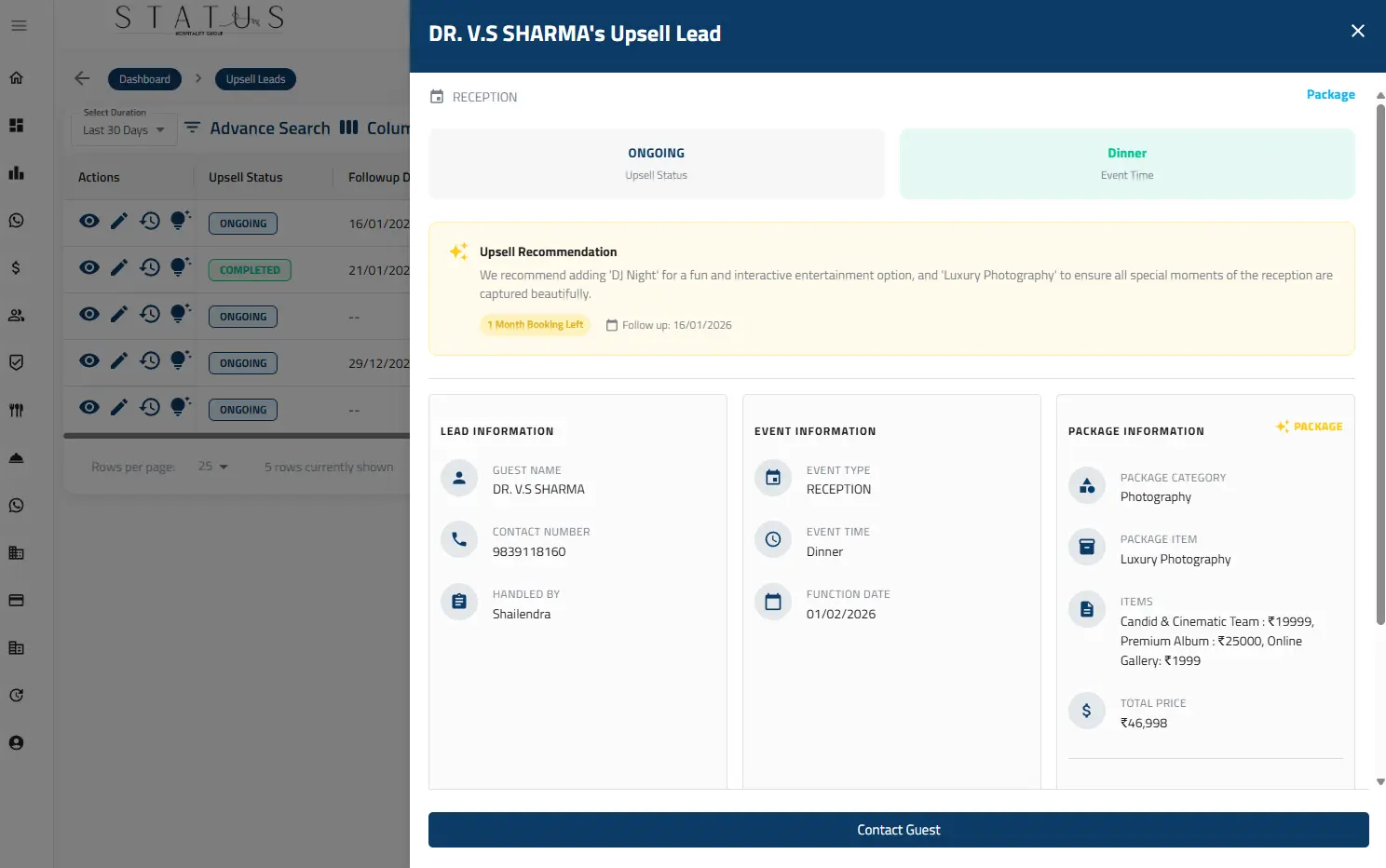Click the hamburger menu icon
The width and height of the screenshot is (1386, 868).
pos(19,26)
